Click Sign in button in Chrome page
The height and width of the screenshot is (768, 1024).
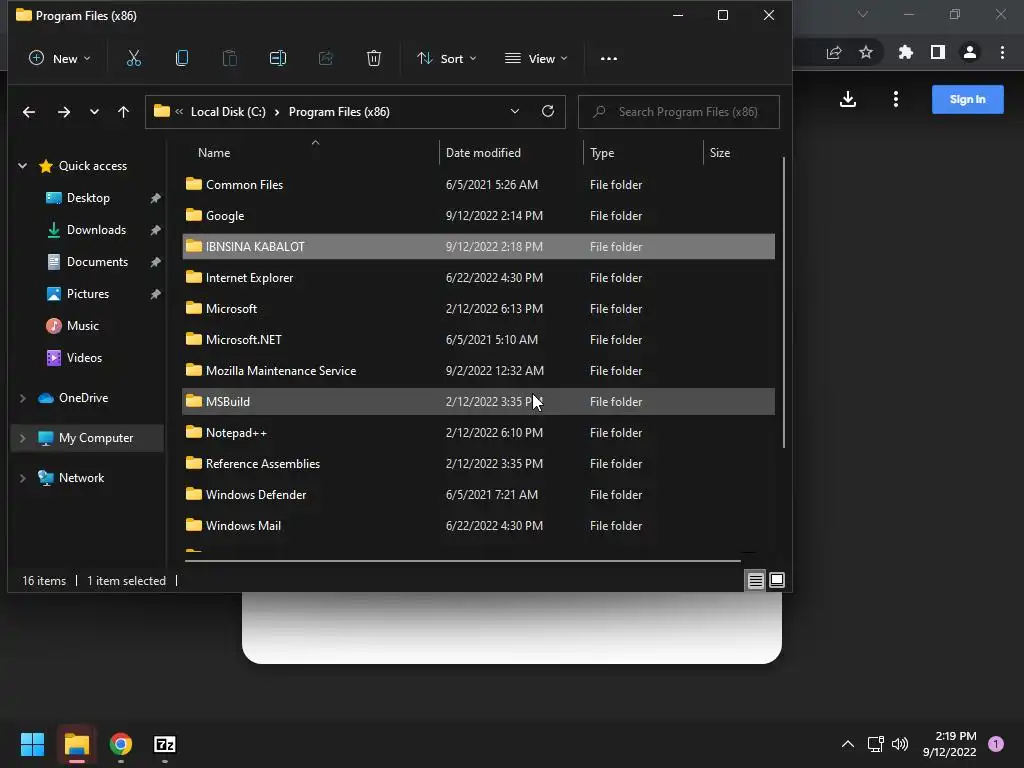tap(967, 99)
